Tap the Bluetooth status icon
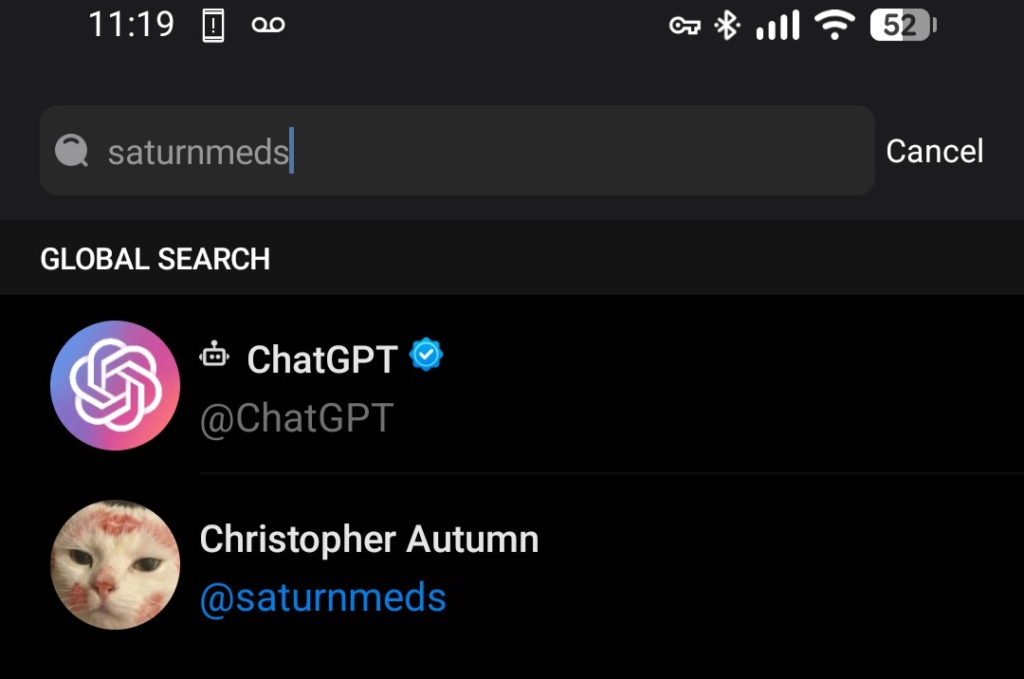The width and height of the screenshot is (1024, 679). pos(727,25)
